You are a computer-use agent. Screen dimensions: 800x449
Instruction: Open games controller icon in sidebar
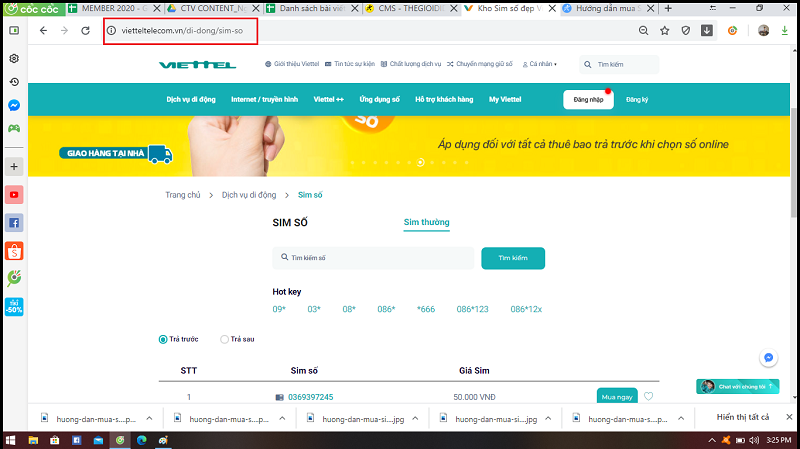coord(14,128)
